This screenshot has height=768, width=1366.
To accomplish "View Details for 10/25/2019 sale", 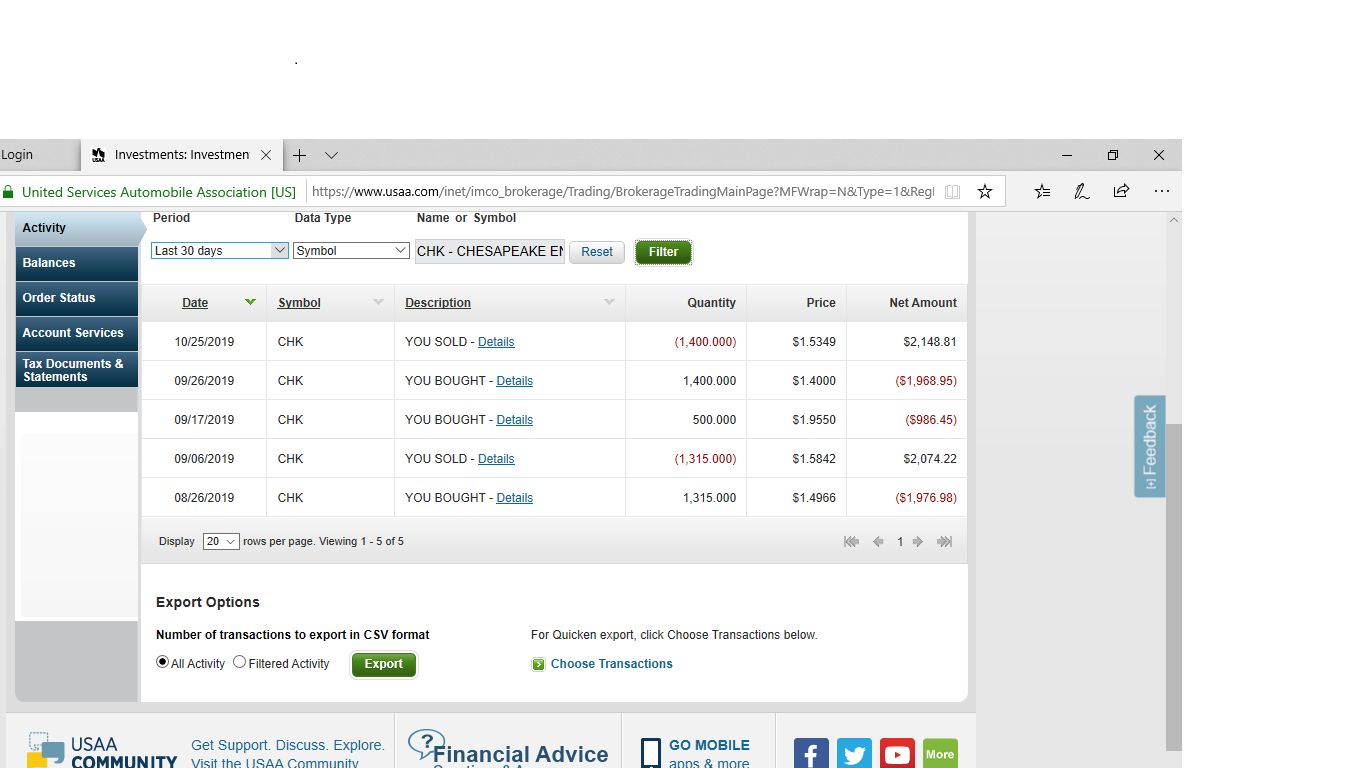I will point(496,342).
